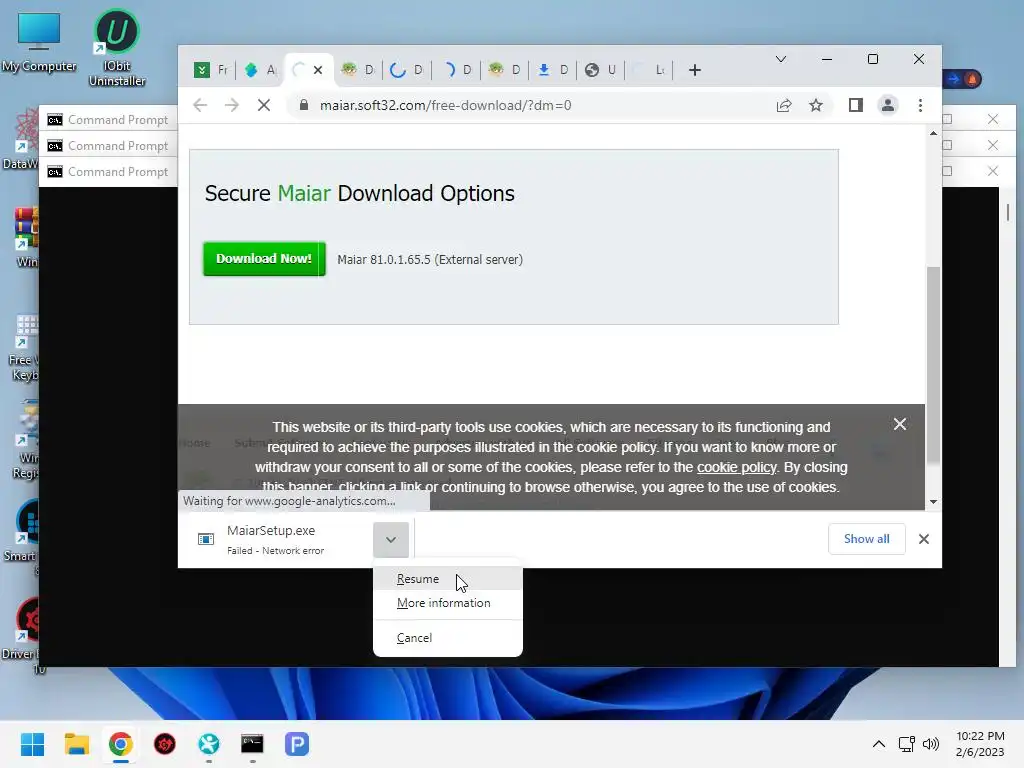Select the third Command Prompt window title

pos(118,172)
